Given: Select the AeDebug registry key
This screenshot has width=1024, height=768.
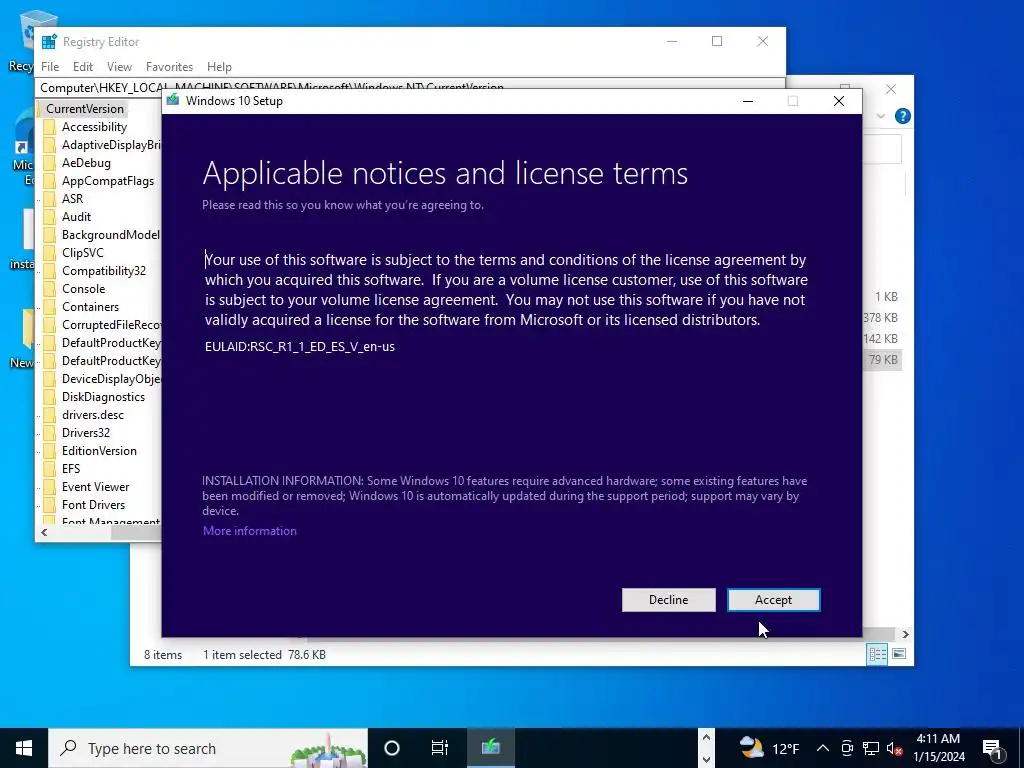Looking at the screenshot, I should (x=86, y=163).
